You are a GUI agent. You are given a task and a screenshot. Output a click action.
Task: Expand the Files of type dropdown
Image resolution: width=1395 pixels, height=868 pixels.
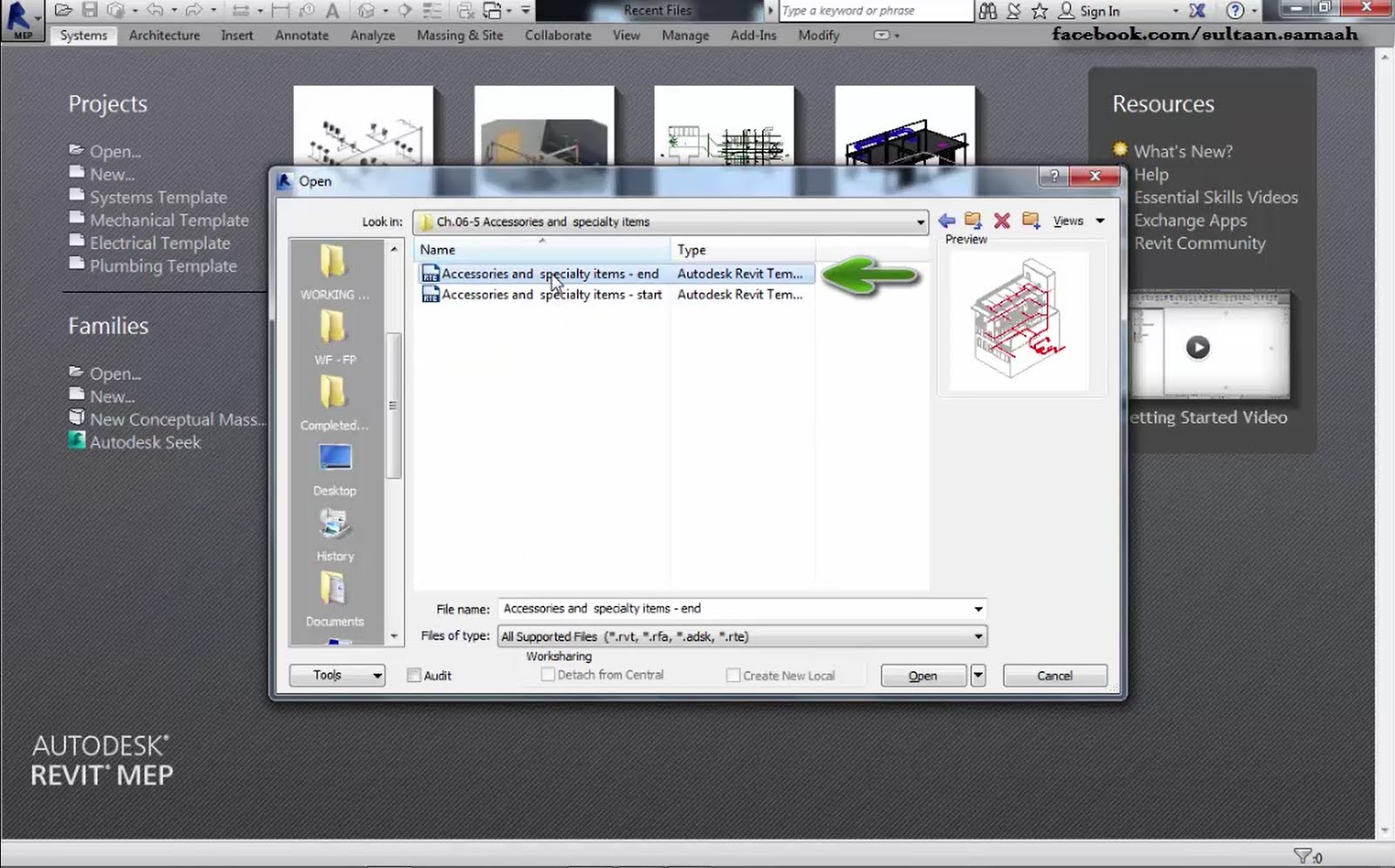(x=978, y=636)
